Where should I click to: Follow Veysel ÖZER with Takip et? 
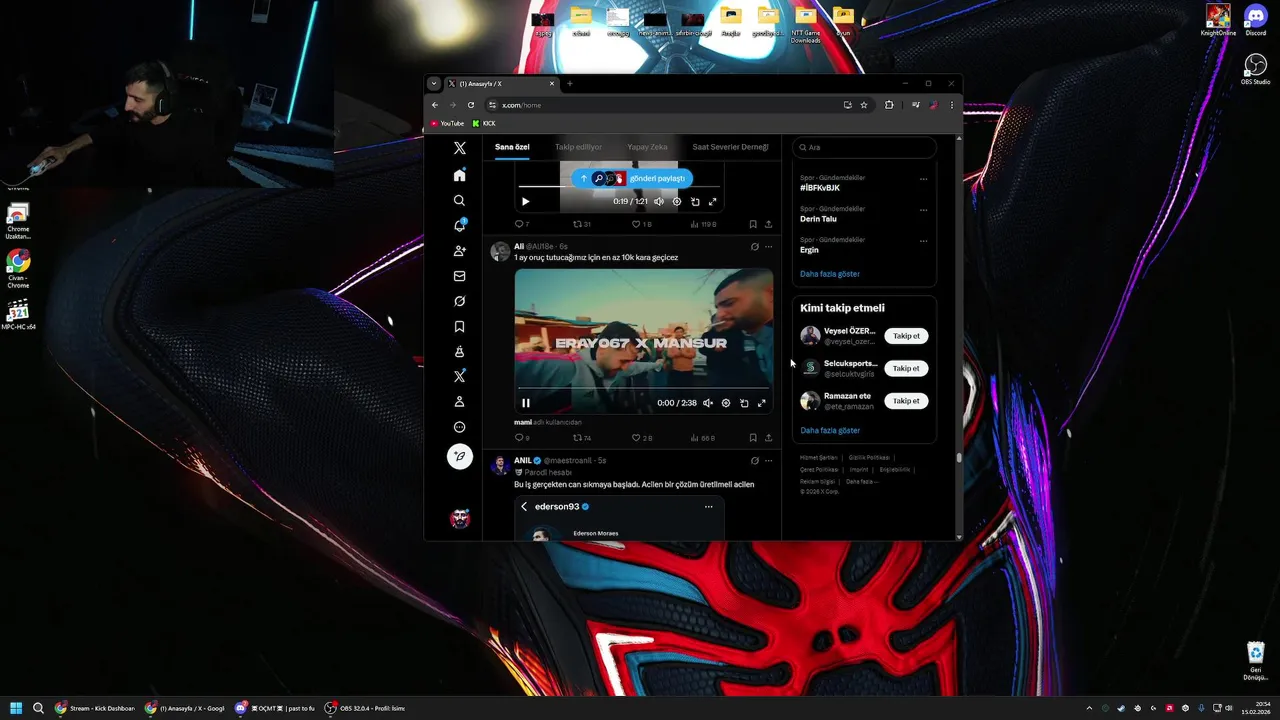[906, 336]
